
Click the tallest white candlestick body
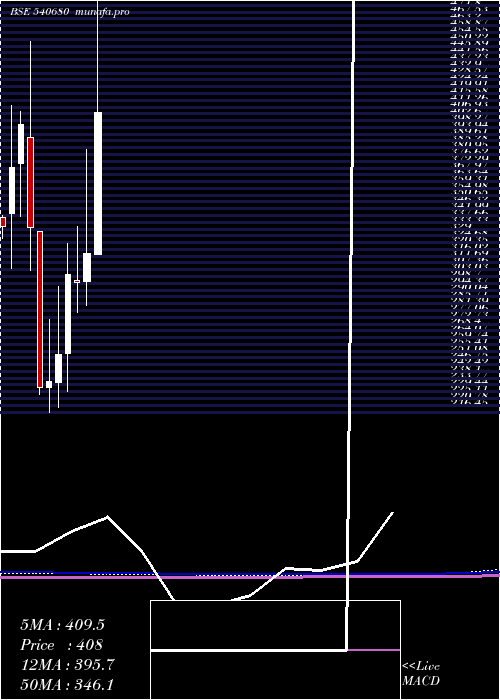pos(98,183)
